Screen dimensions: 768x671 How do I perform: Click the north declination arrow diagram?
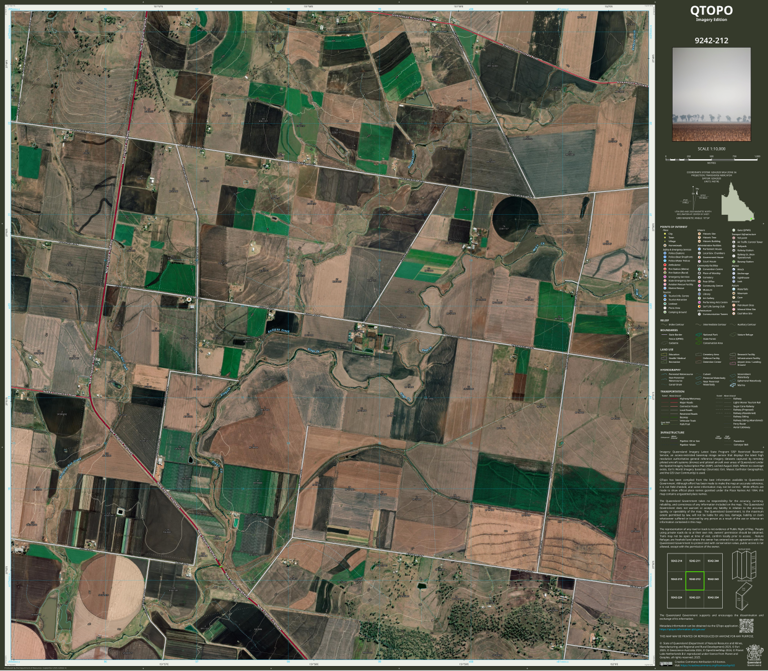[x=694, y=198]
